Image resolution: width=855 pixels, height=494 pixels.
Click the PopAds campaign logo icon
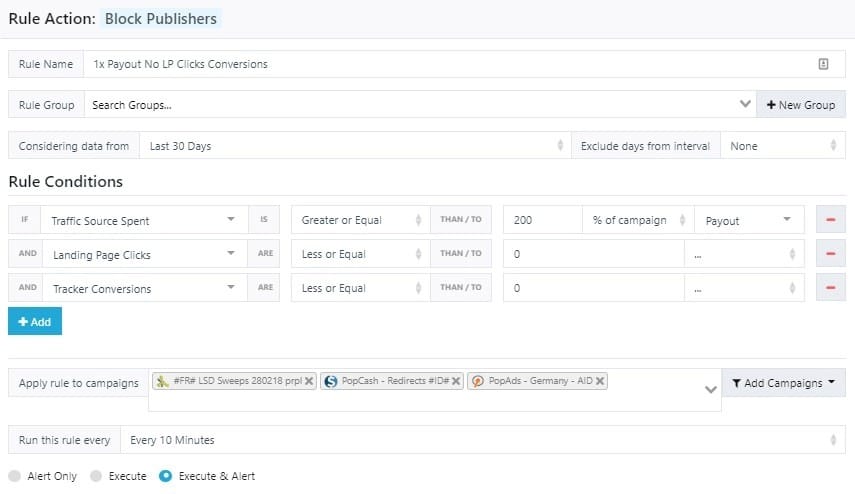click(477, 381)
